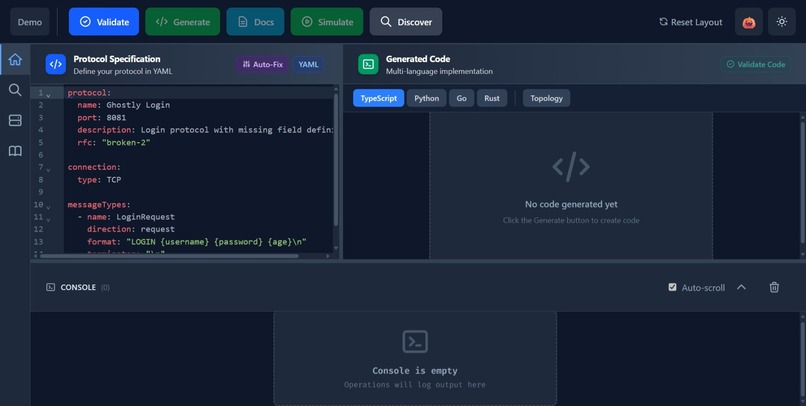Click the green terminal icon beside Generated Code
806x406 pixels.
coord(368,64)
